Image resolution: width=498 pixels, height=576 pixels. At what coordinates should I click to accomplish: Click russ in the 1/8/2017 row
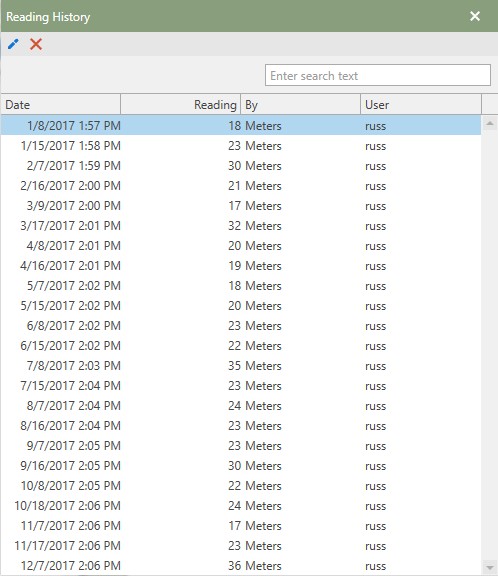click(x=375, y=126)
